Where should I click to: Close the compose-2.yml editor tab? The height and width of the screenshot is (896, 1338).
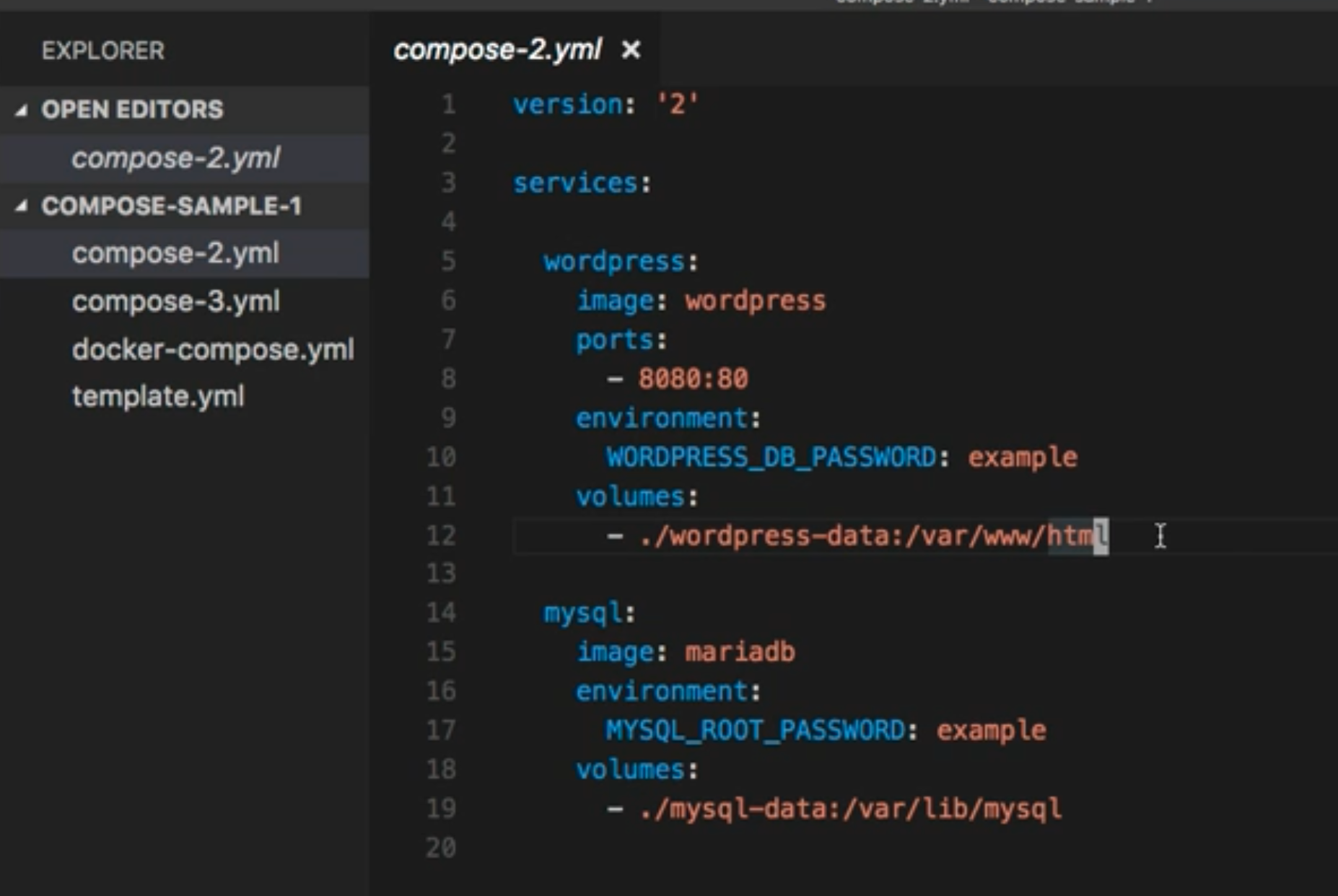click(631, 50)
